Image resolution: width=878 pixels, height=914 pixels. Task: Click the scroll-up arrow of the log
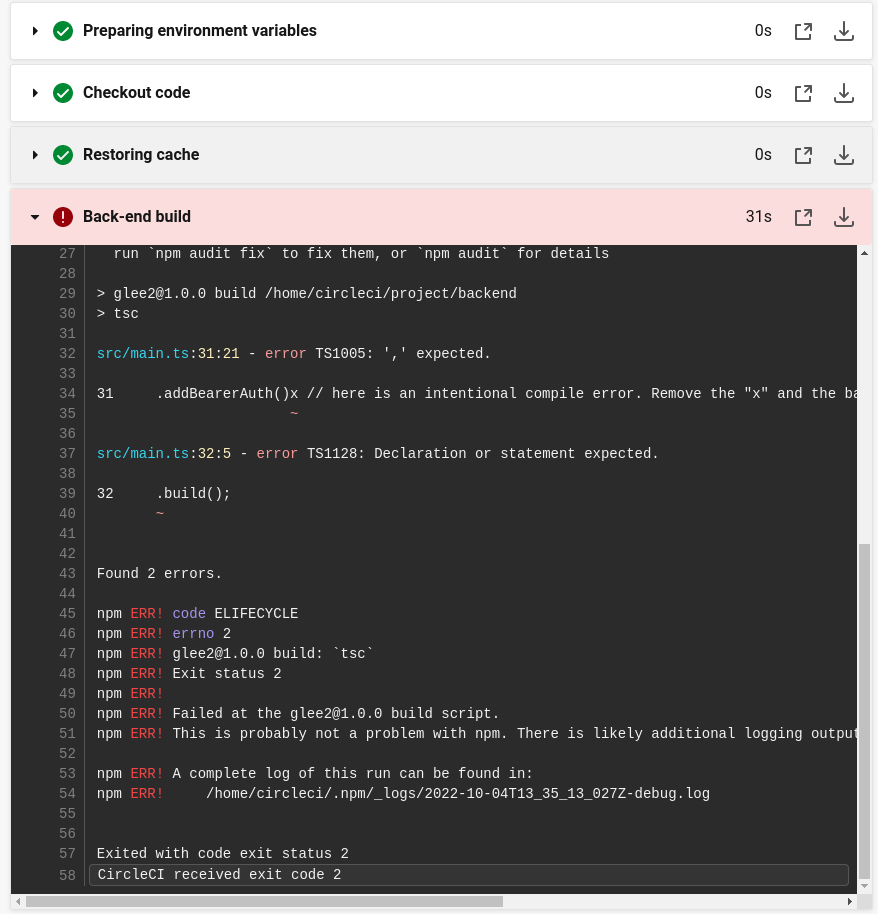coord(865,253)
